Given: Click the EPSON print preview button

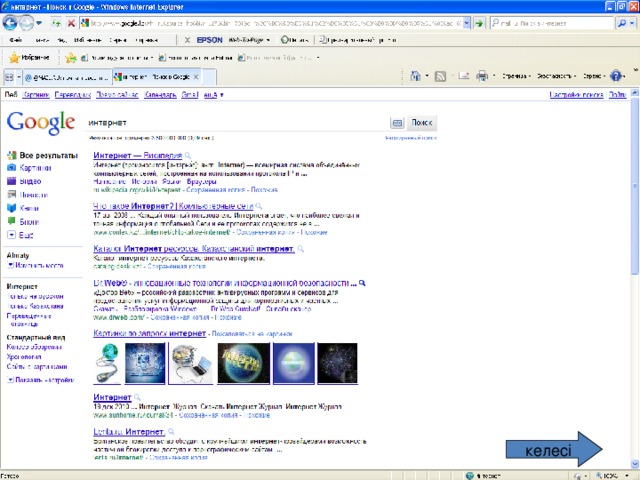Looking at the screenshot, I should click(358, 40).
